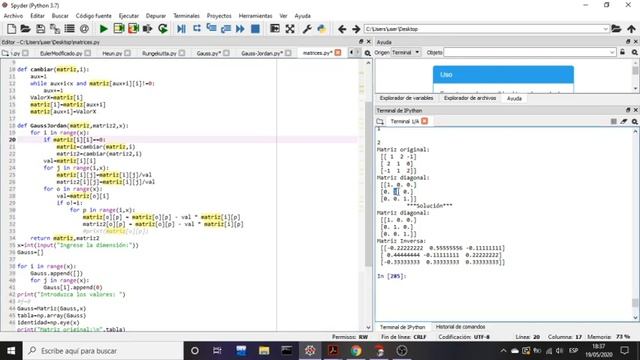Image resolution: width=640 pixels, height=360 pixels.
Task: Re-run the last script
Action: pos(163,29)
